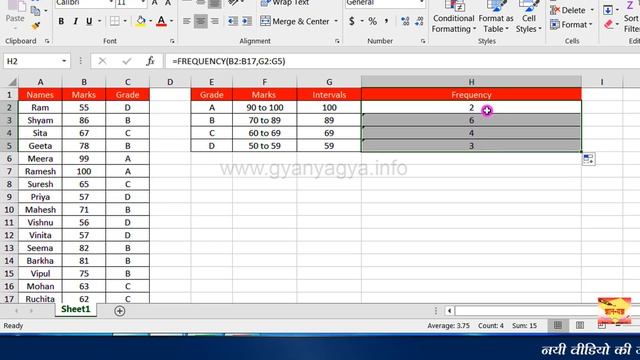Click the Sort & Filter button

(x=631, y=17)
